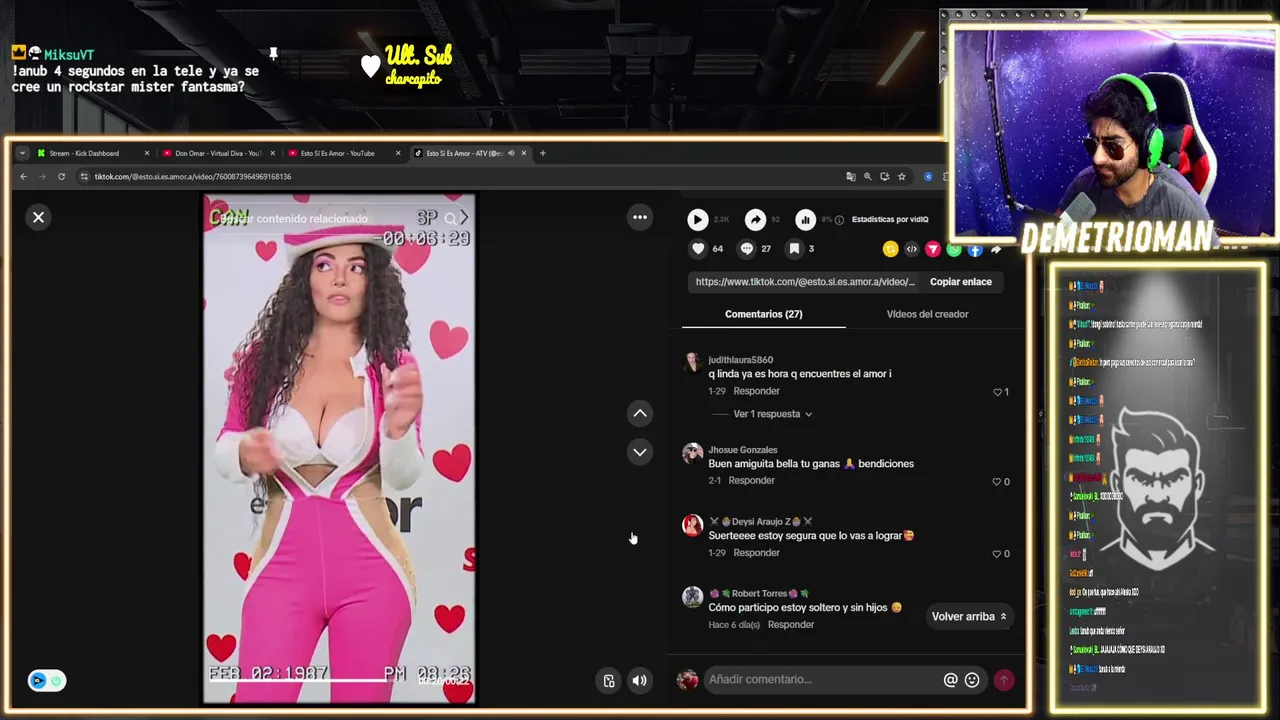Image resolution: width=1280 pixels, height=720 pixels.
Task: Open Esto Sí Es Amor - YouTube tab
Action: (x=337, y=153)
